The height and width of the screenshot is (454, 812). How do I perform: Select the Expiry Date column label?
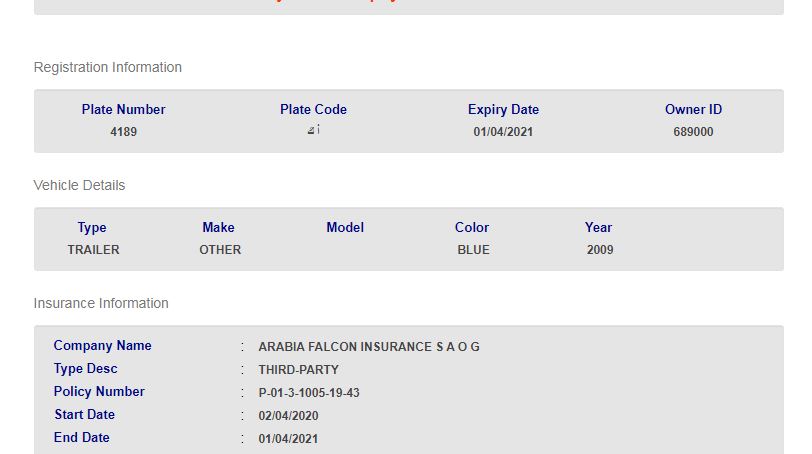pyautogui.click(x=503, y=110)
